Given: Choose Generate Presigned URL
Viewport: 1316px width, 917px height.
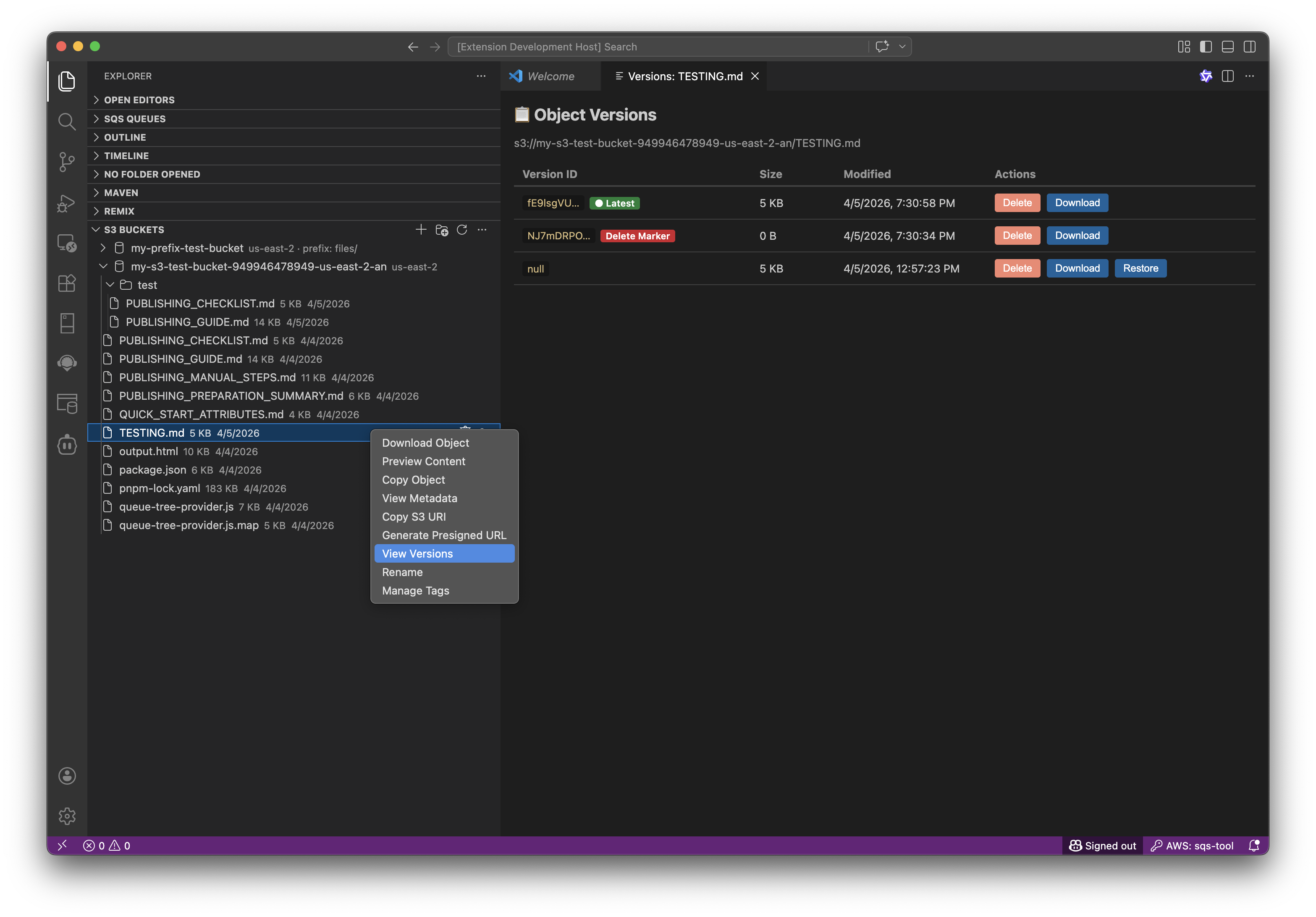Looking at the screenshot, I should click(444, 535).
